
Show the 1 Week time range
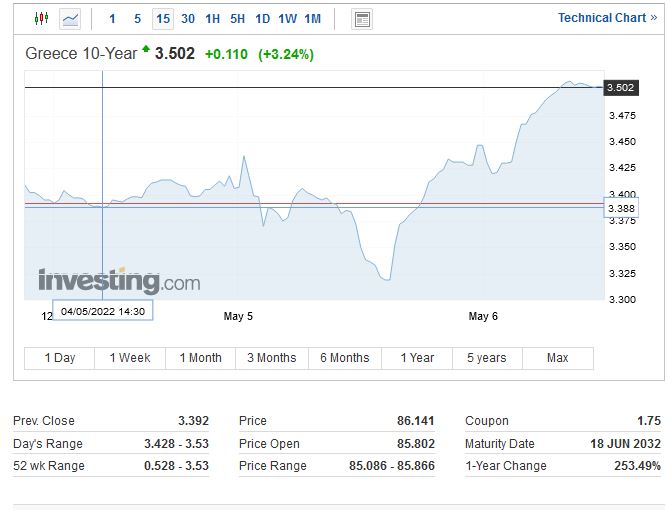[130, 358]
